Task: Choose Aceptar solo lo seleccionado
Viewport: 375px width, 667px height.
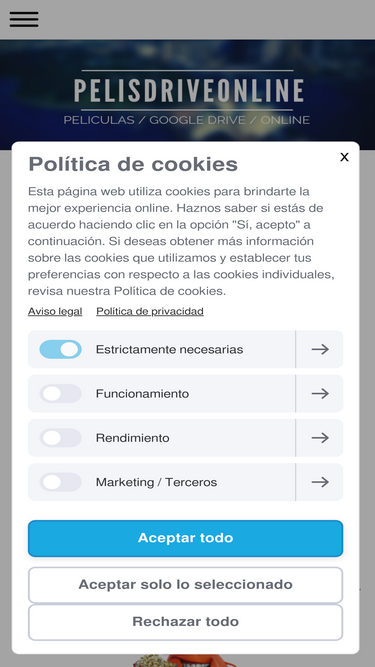Action: (185, 584)
